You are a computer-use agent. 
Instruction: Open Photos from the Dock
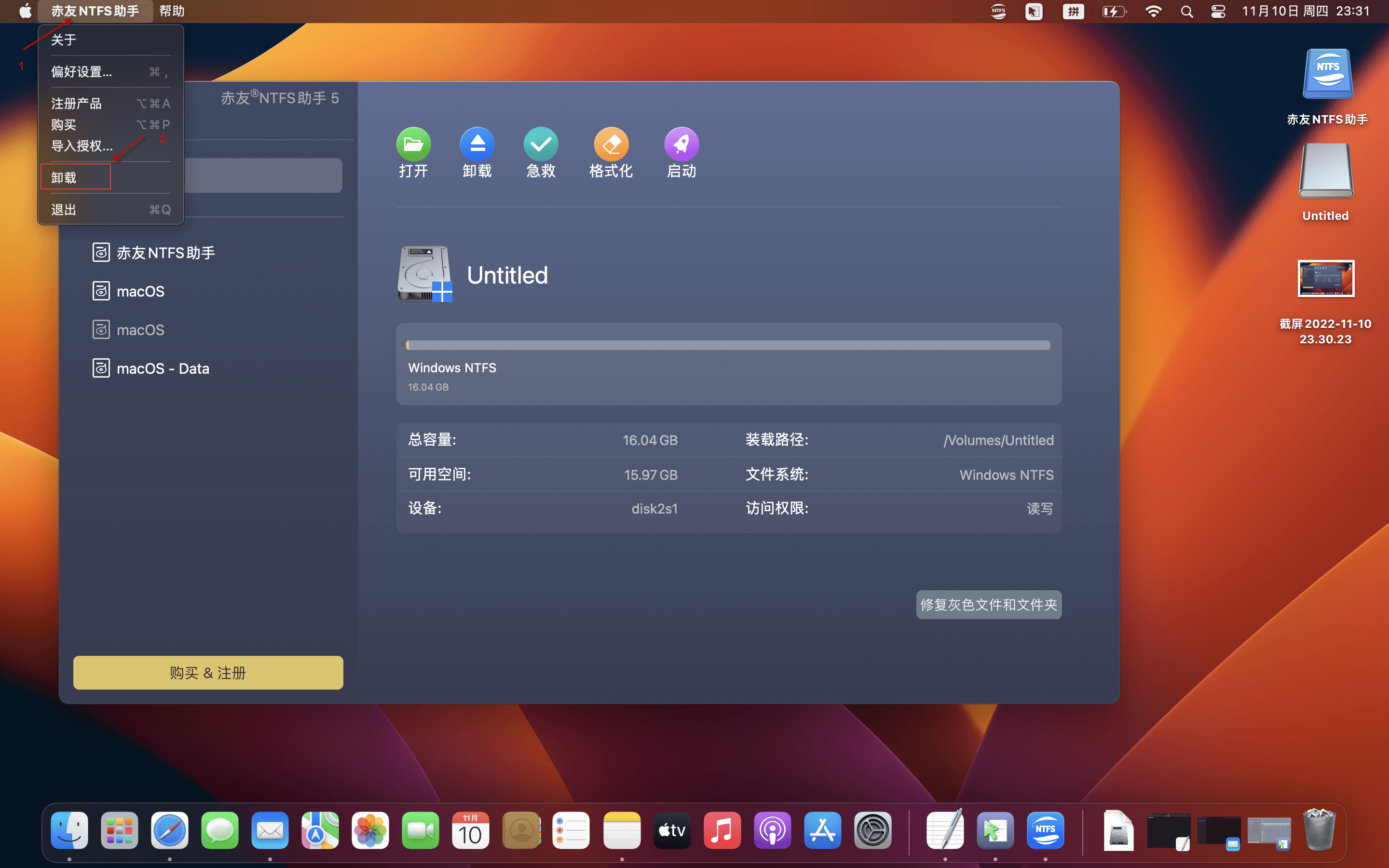[x=370, y=830]
